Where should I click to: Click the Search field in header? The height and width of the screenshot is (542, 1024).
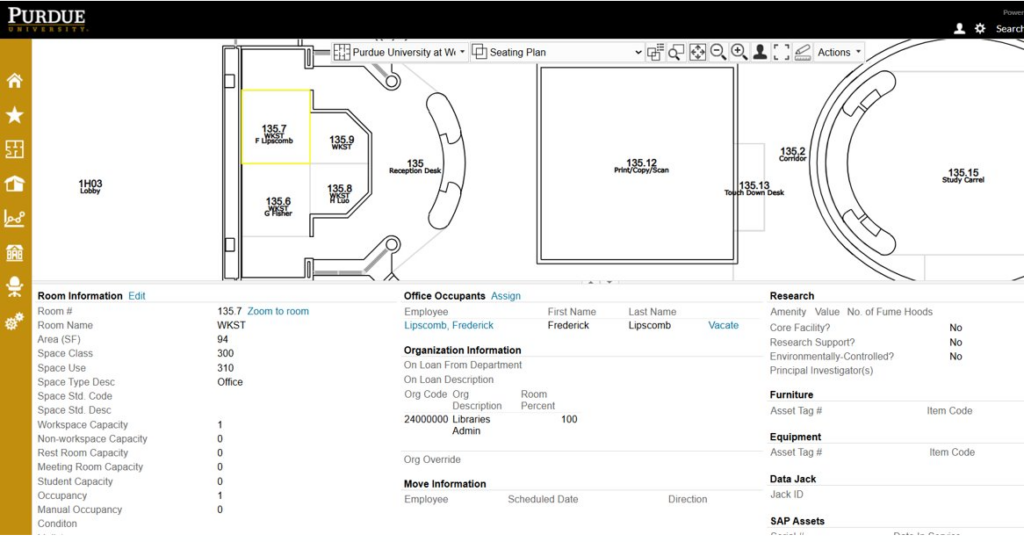point(1009,29)
